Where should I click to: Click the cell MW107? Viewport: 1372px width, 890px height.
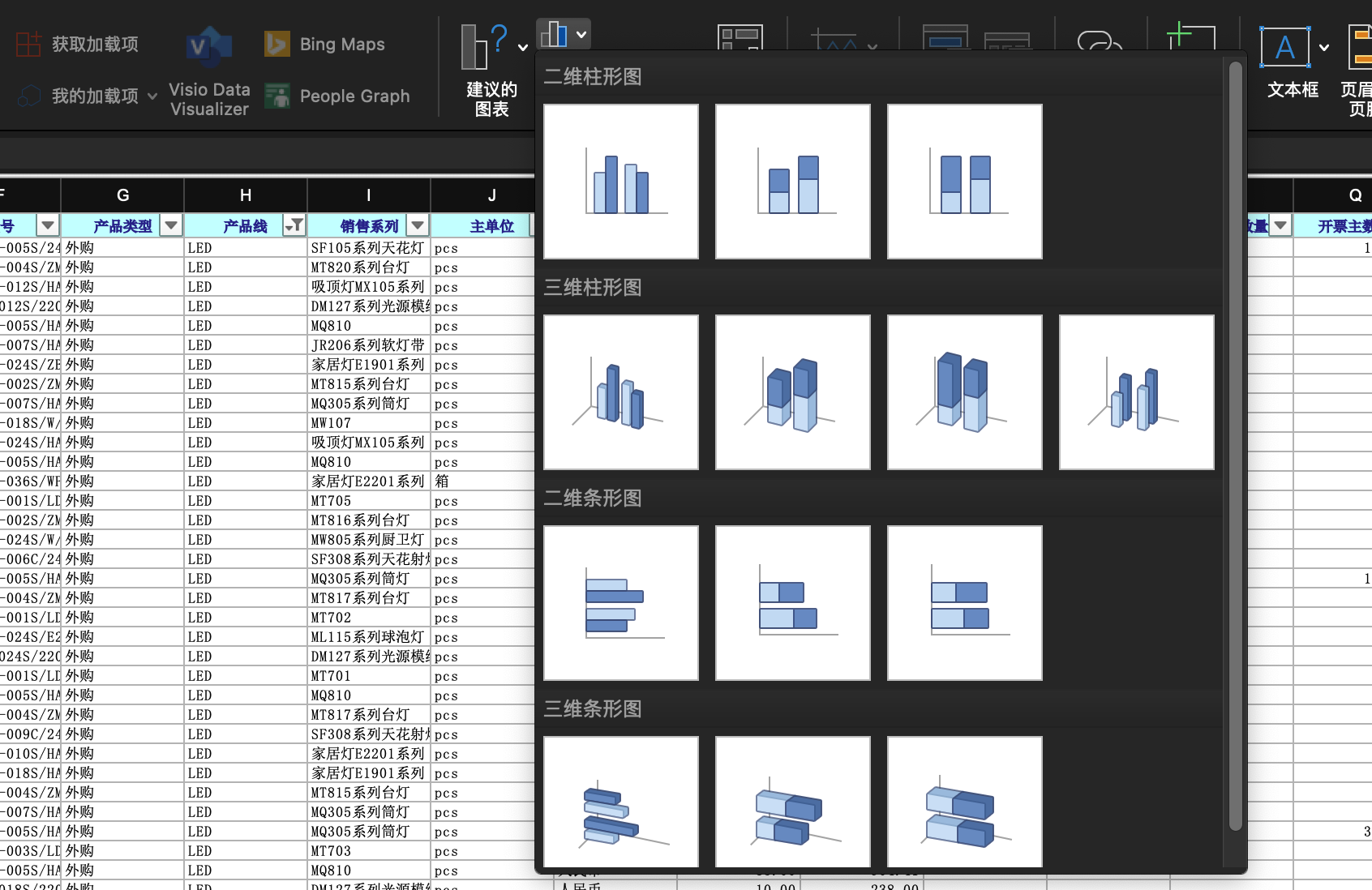(x=369, y=423)
